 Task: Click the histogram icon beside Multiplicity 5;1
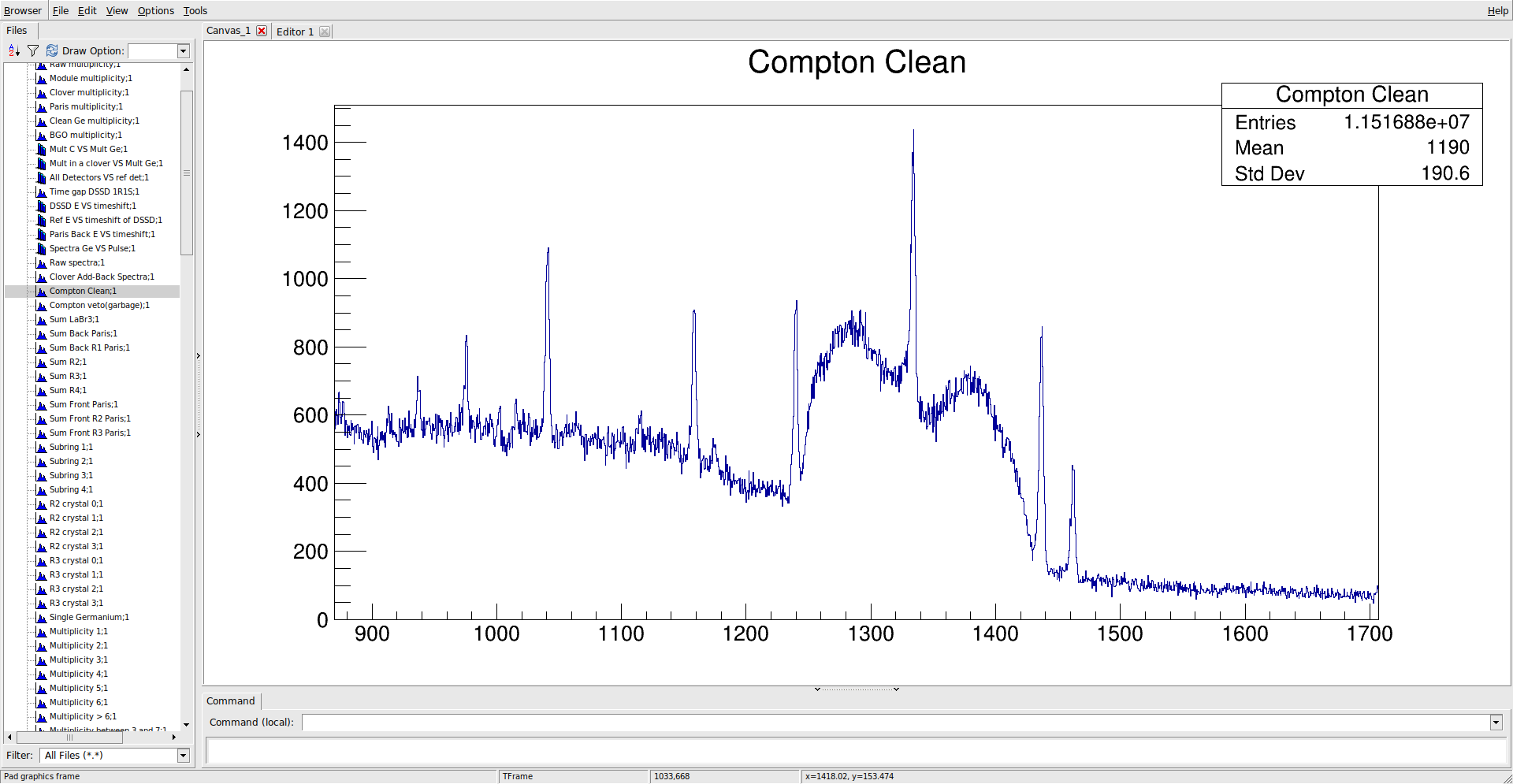(41, 688)
